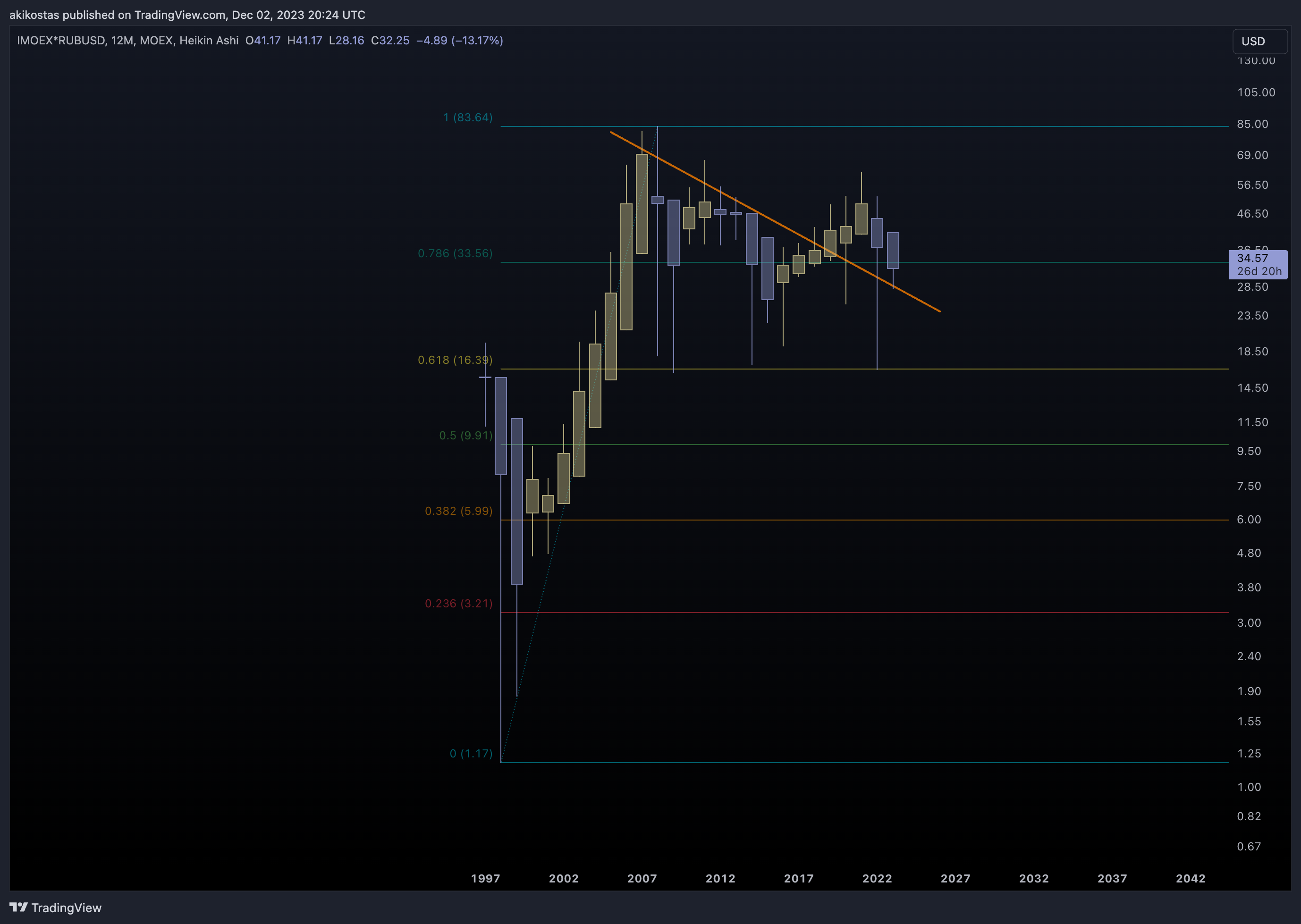Click the countdown text '26d 20h'
Viewport: 1301px width, 924px height.
[1259, 271]
